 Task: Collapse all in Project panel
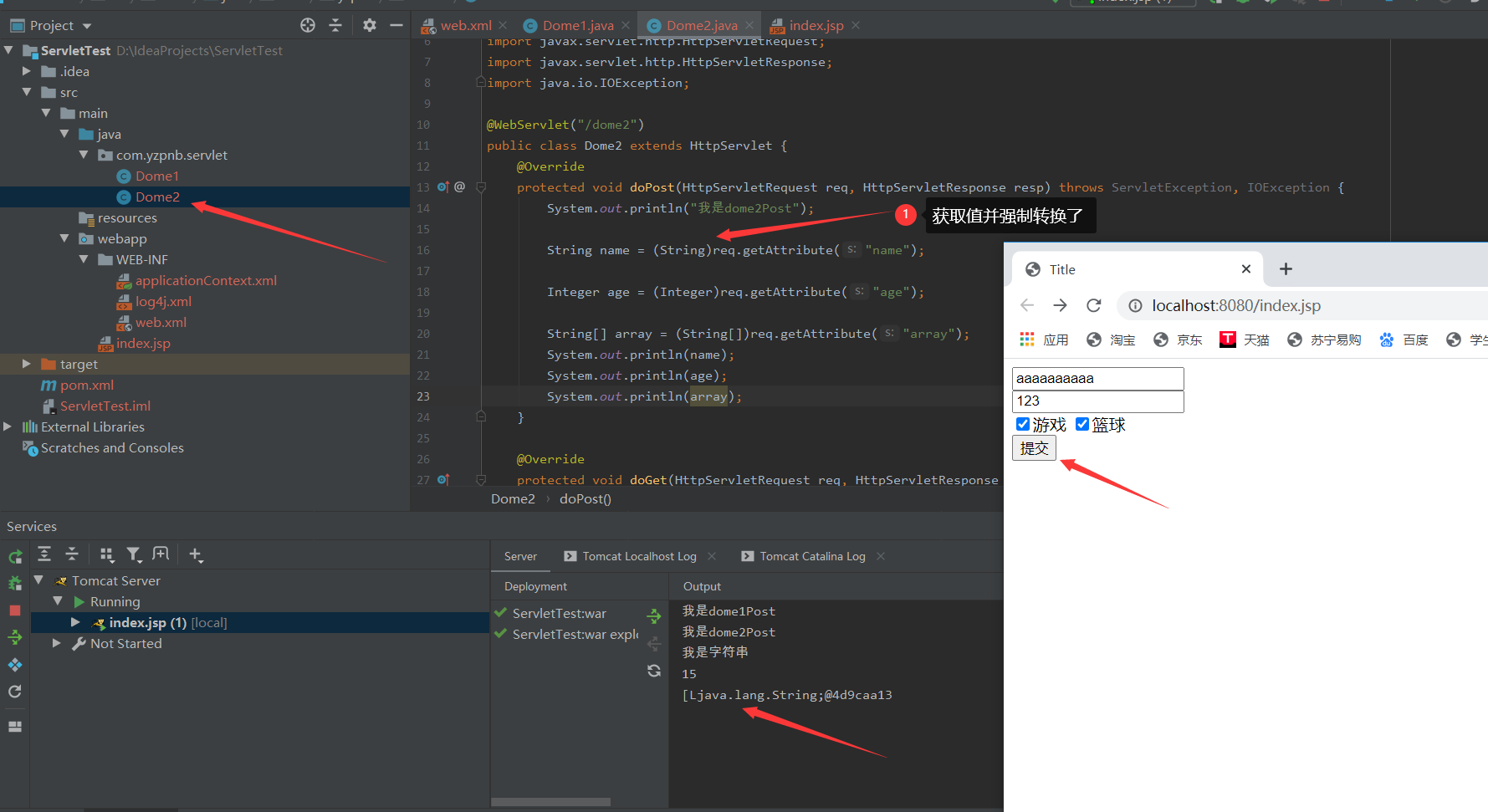(335, 25)
